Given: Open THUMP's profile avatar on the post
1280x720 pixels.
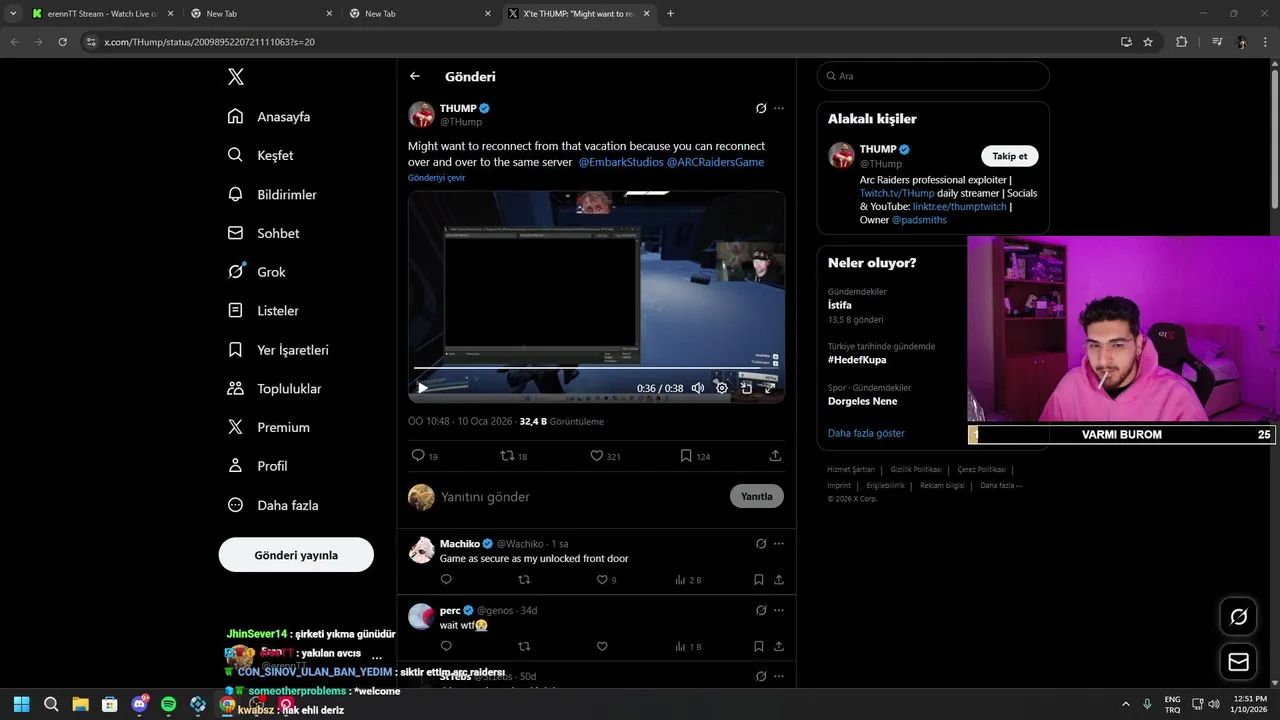Looking at the screenshot, I should point(421,114).
